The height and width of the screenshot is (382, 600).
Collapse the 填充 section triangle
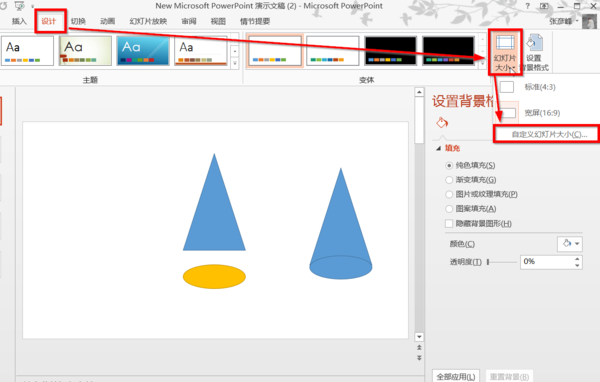pyautogui.click(x=439, y=149)
